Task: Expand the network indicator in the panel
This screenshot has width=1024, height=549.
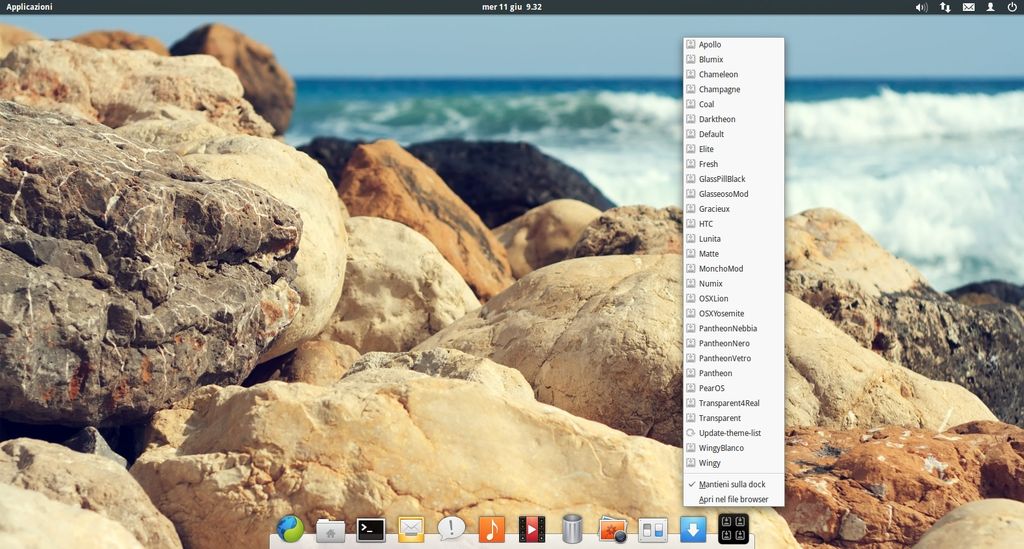Action: coord(945,7)
